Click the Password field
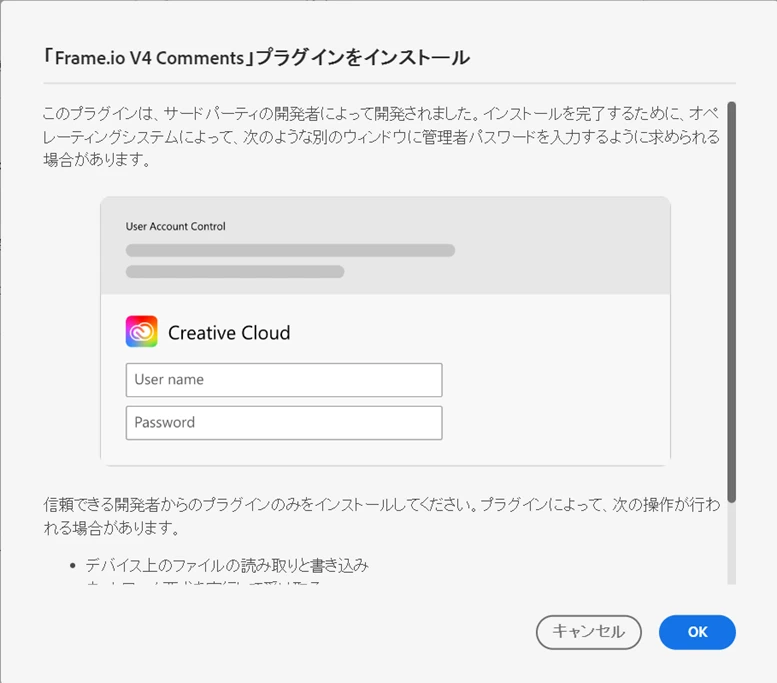The image size is (777, 683). 284,423
